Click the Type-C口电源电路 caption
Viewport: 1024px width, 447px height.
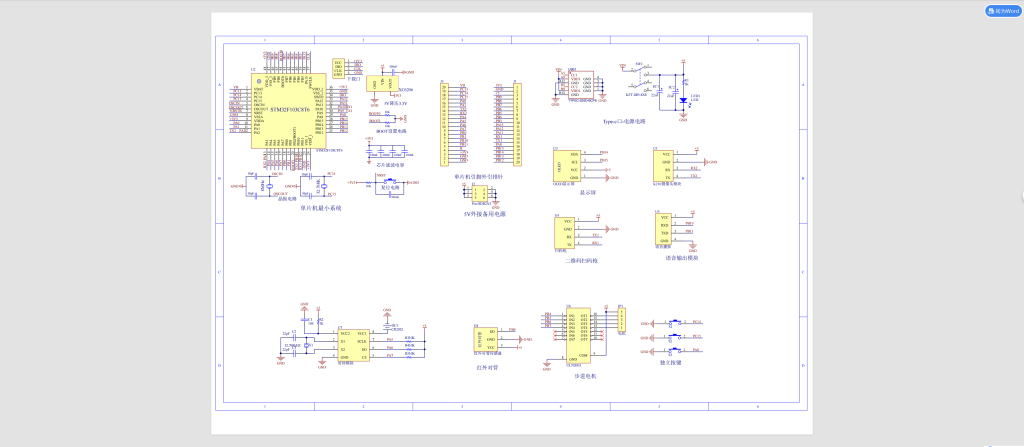point(624,122)
